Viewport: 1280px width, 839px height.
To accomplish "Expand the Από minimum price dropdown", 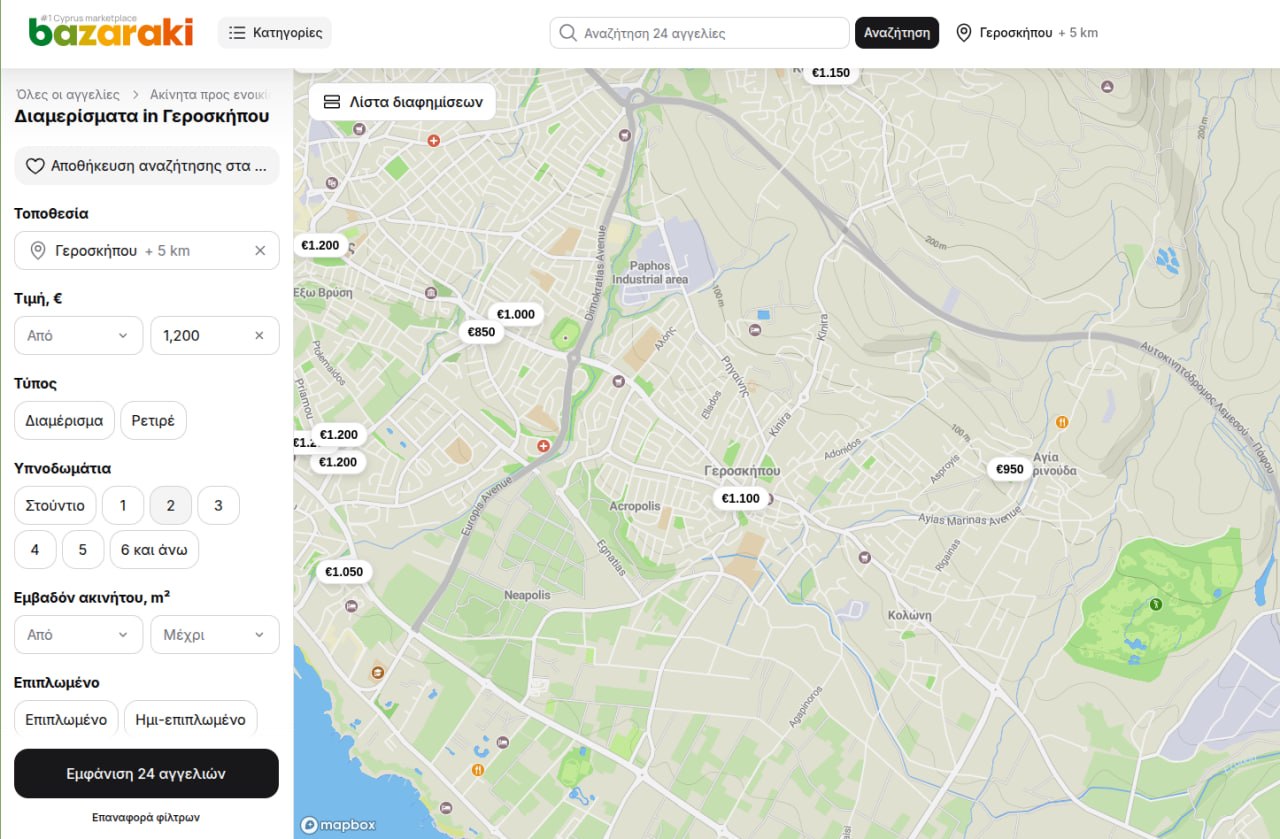I will [79, 336].
